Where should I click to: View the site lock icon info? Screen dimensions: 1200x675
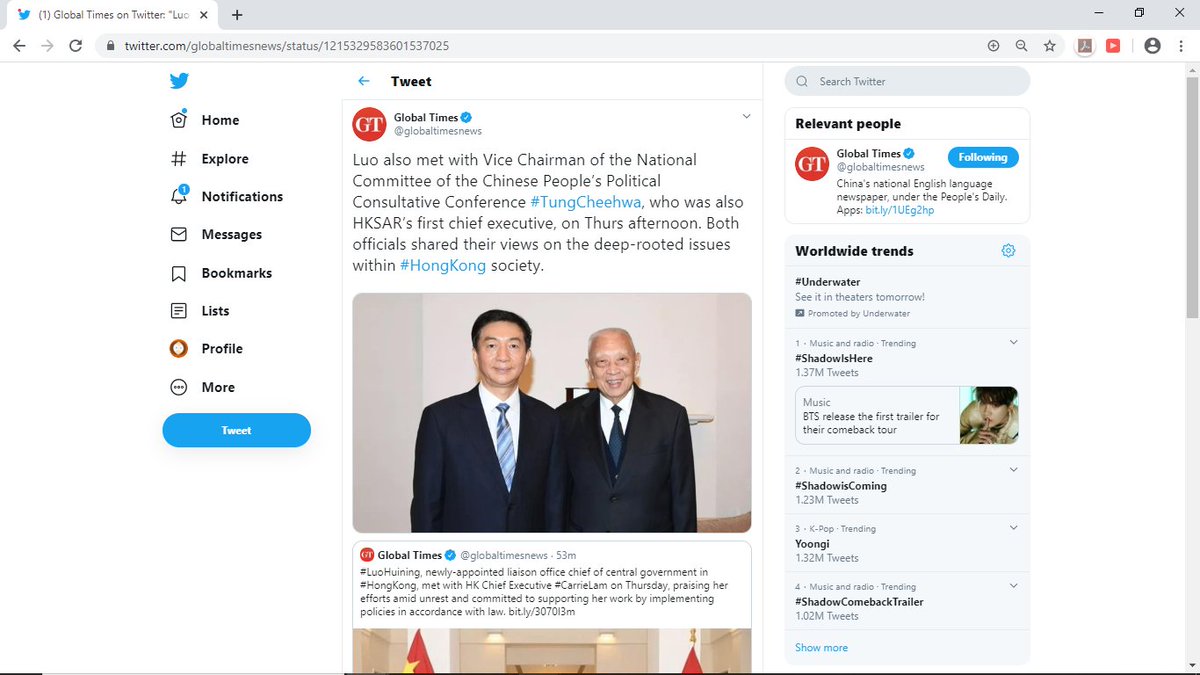pos(109,46)
